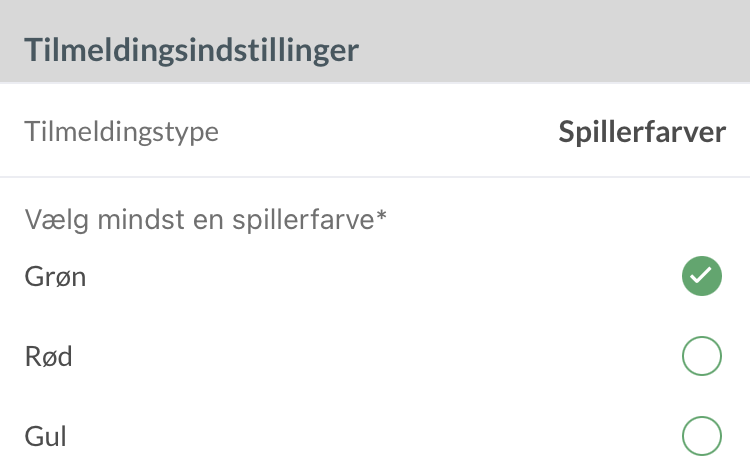Click the Grøn option label
This screenshot has width=750, height=472.
coord(55,277)
